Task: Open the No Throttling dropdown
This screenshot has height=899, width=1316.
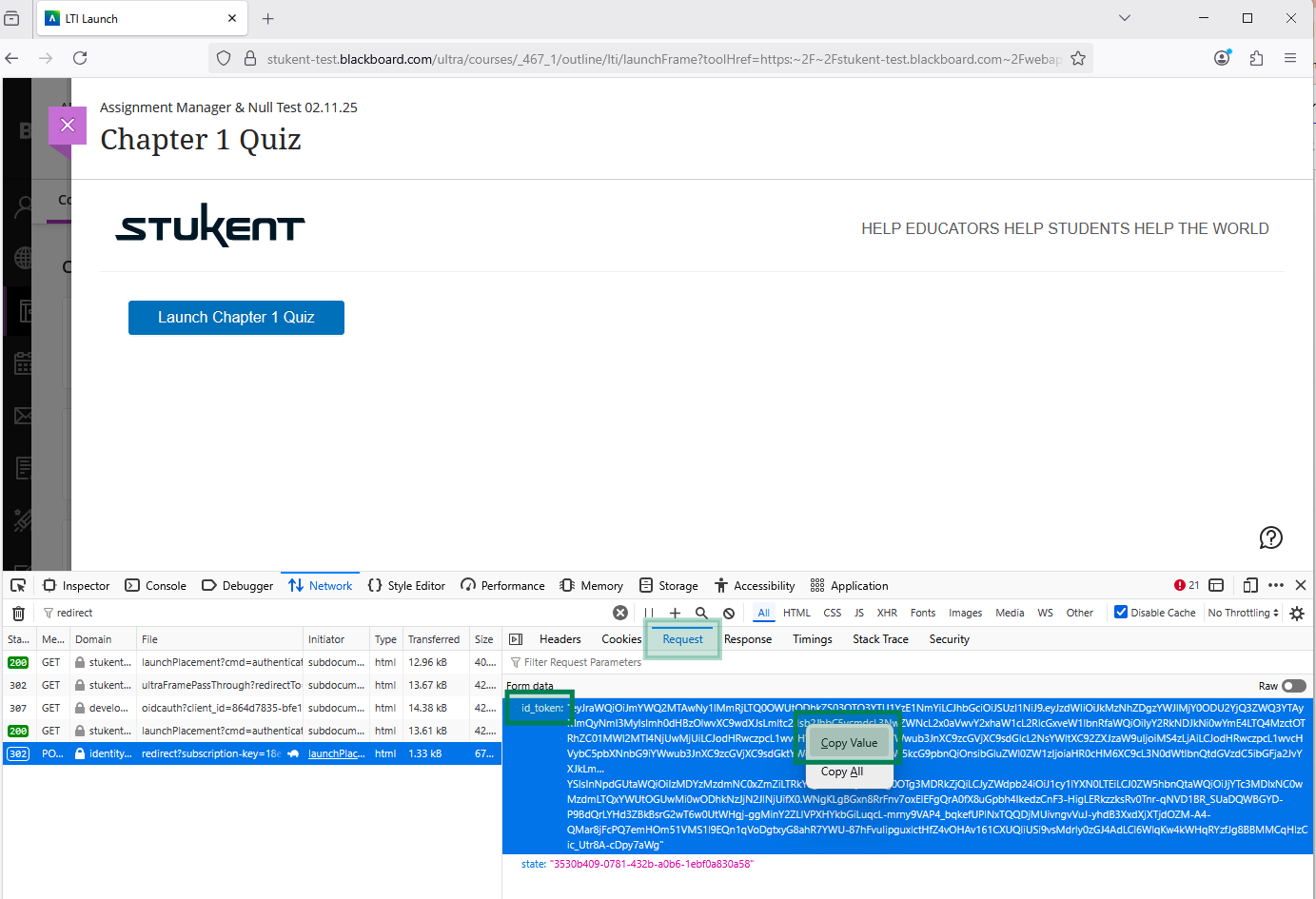Action: click(x=1244, y=613)
